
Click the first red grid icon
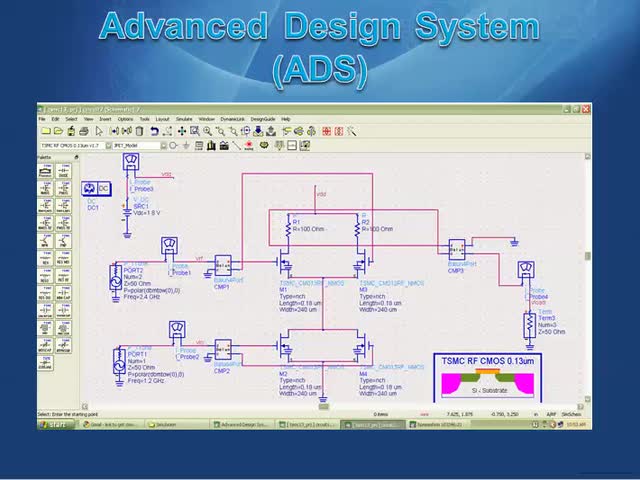[326, 131]
